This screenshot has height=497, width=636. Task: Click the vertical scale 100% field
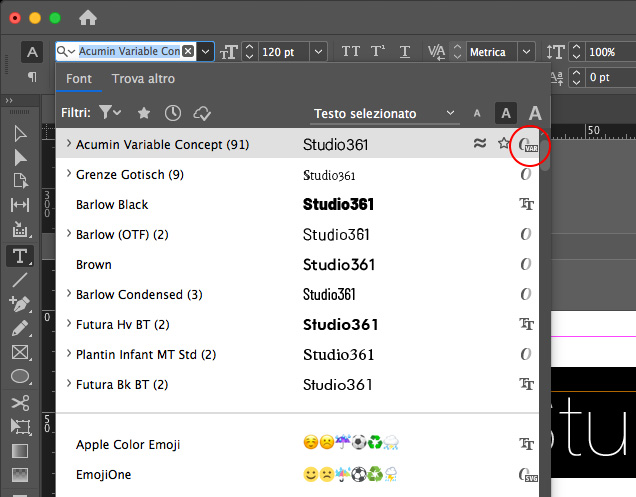(609, 52)
